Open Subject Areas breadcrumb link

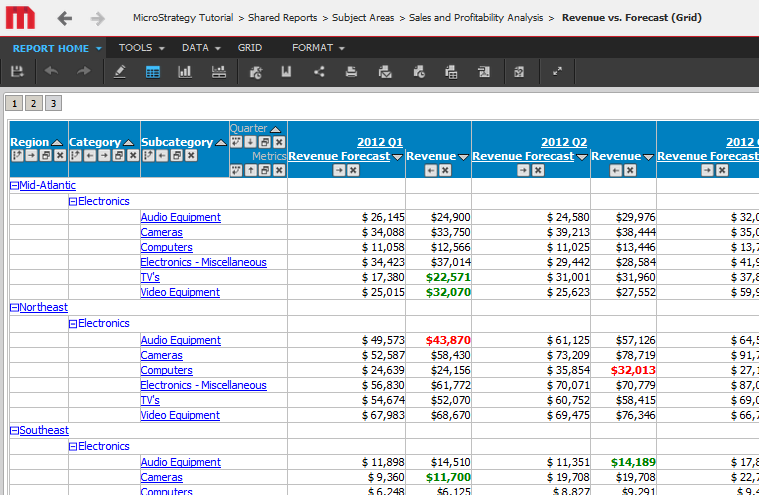tap(363, 18)
